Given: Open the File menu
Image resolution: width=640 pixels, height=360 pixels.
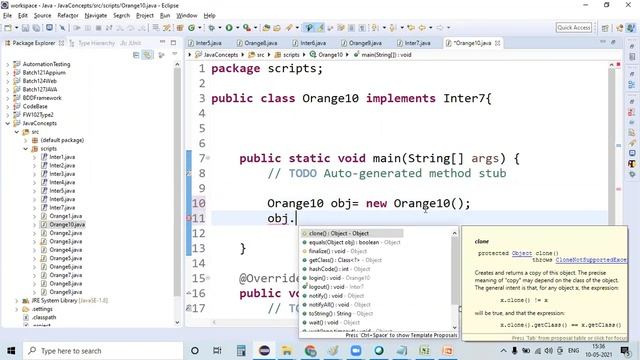Looking at the screenshot, I should pos(7,16).
